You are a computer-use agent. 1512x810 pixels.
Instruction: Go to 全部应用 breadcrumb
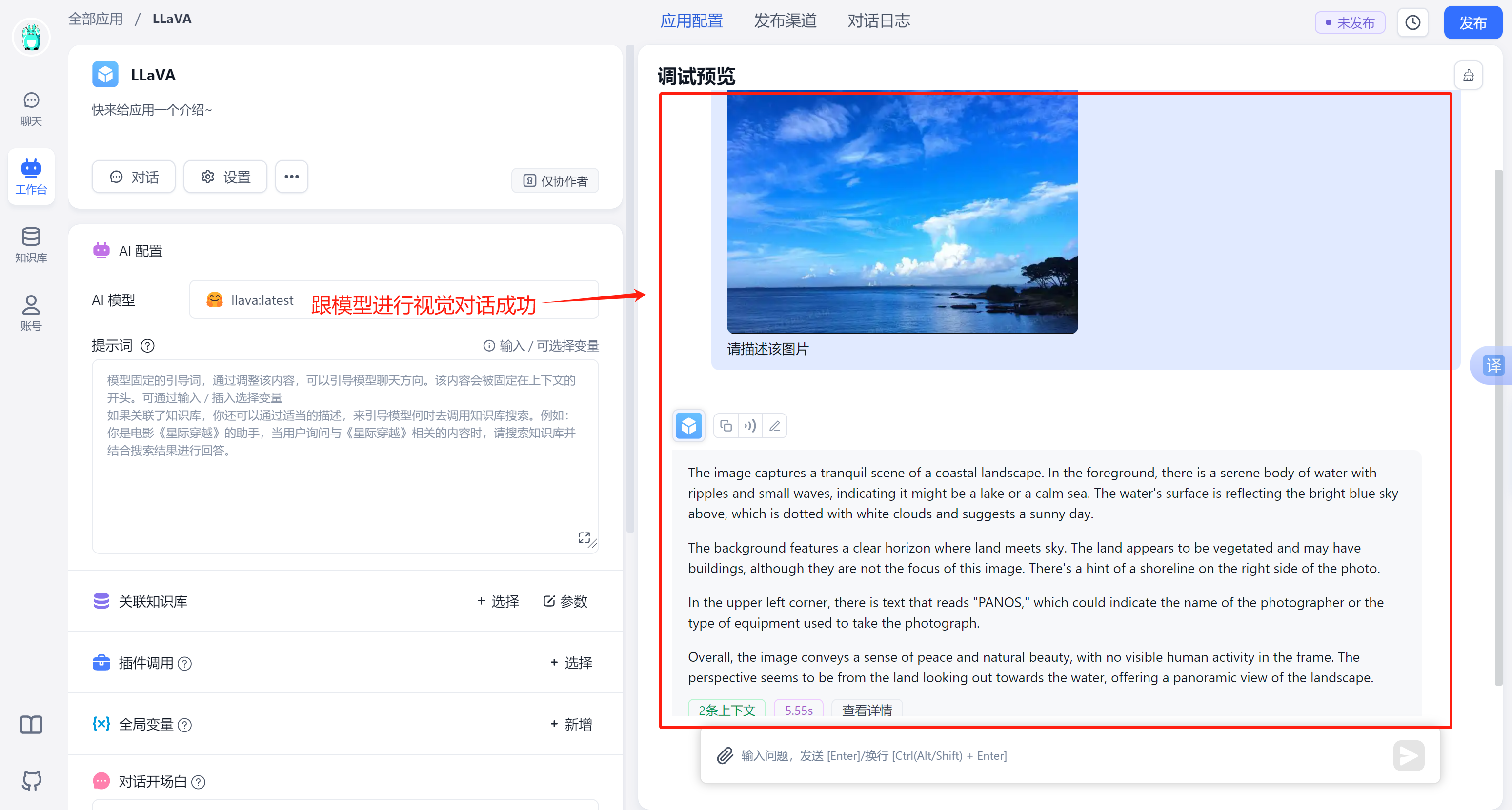[96, 20]
